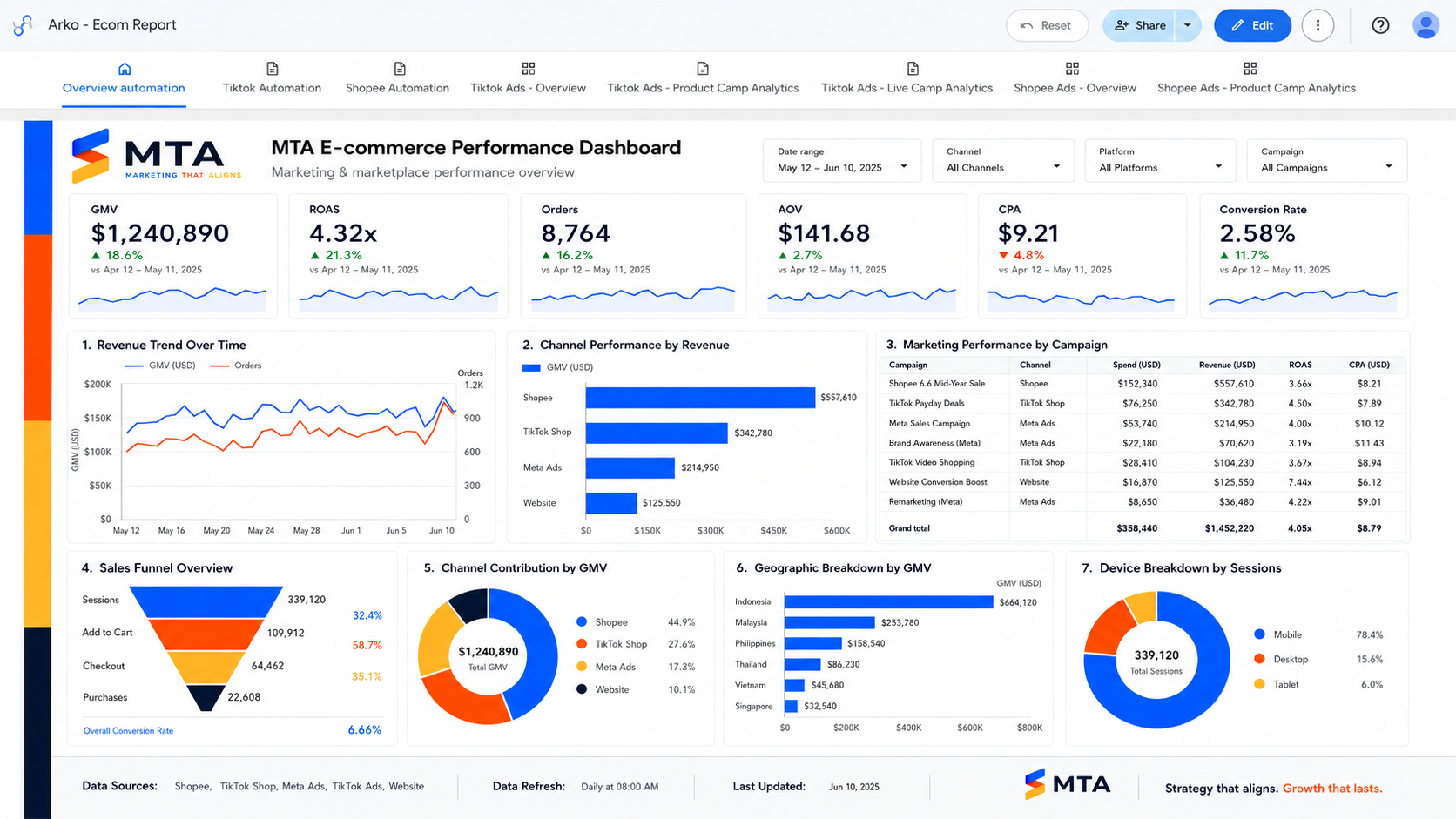The width and height of the screenshot is (1456, 819).
Task: Open the Channel filter dropdown
Action: coord(1003,160)
